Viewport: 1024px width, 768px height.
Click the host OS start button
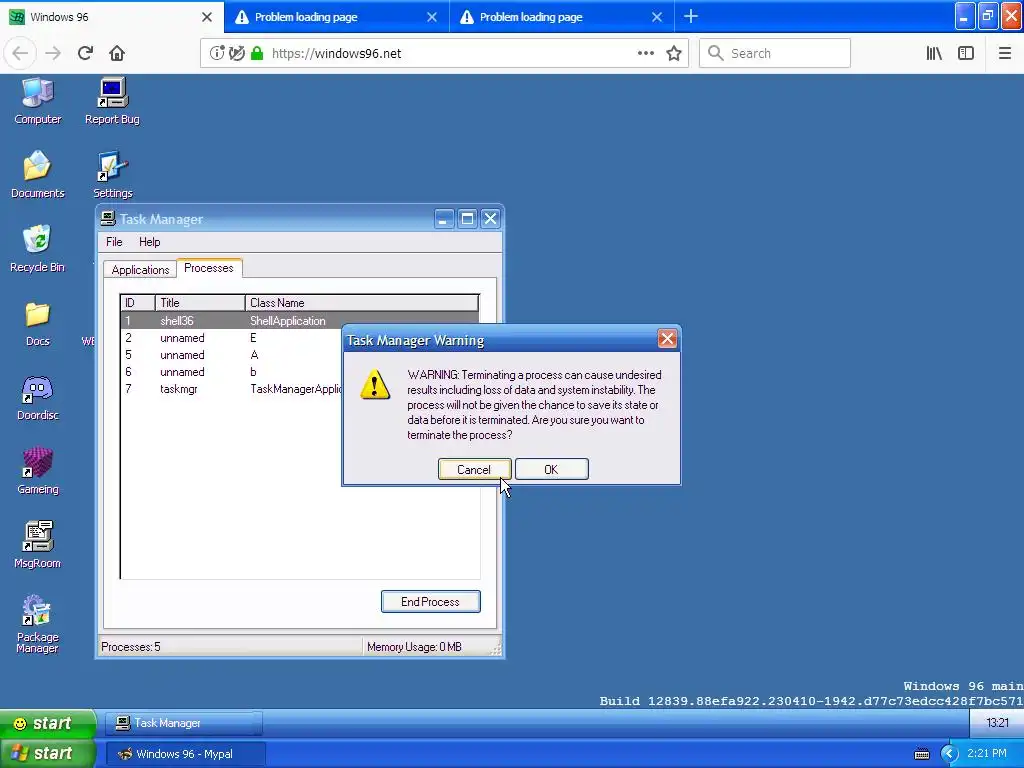pos(48,753)
